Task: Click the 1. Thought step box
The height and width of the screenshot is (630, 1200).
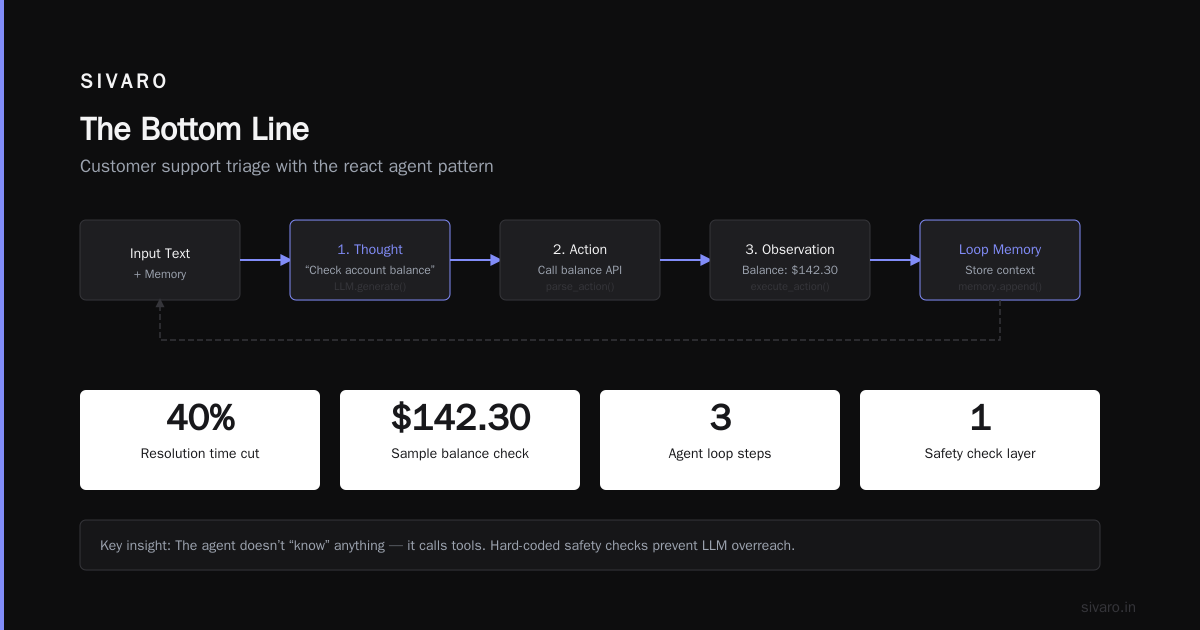Action: [370, 260]
